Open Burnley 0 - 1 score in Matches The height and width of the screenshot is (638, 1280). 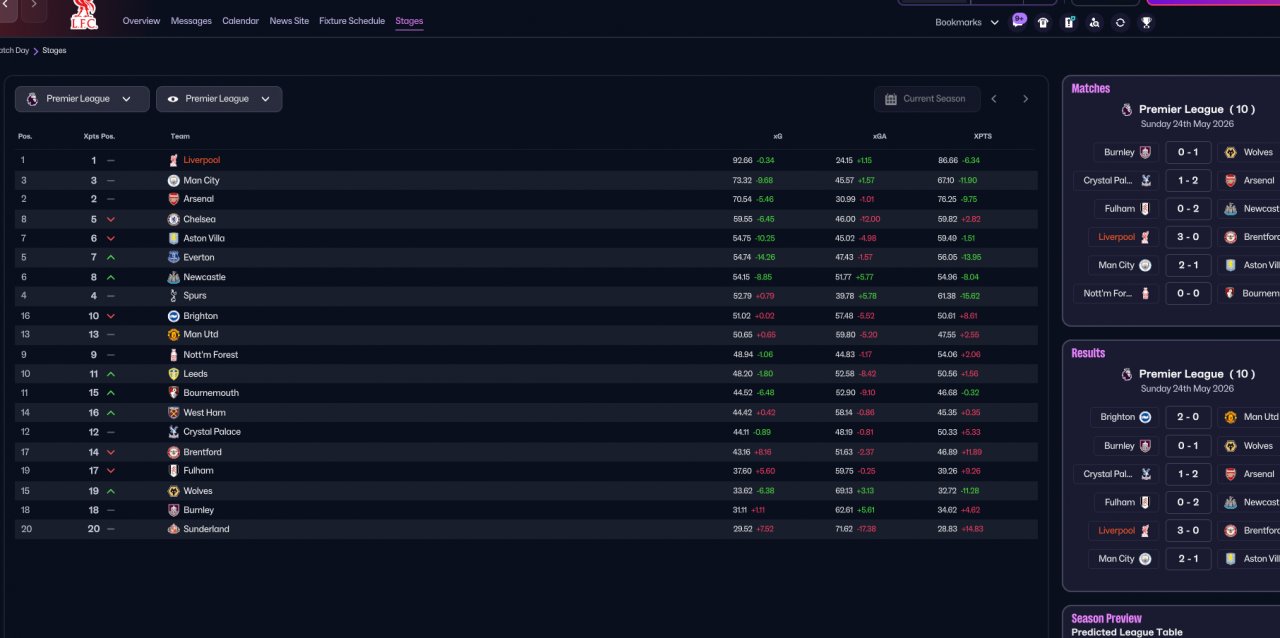tap(1188, 152)
